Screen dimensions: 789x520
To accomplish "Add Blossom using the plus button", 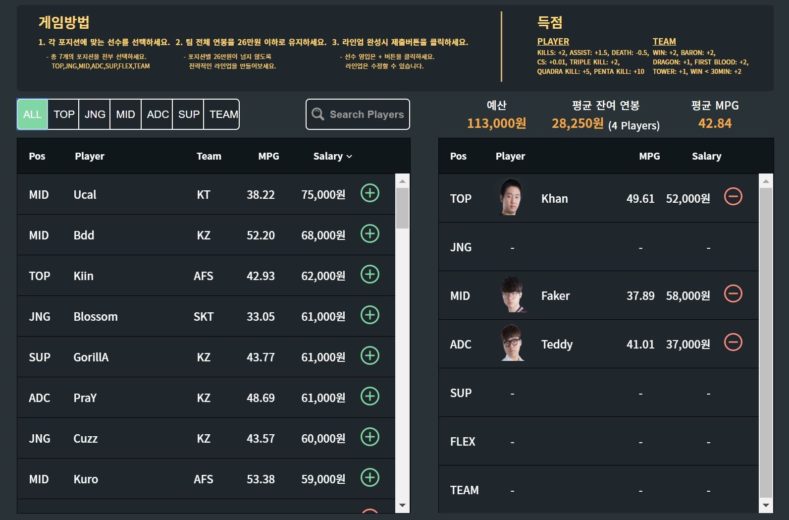I will [370, 315].
